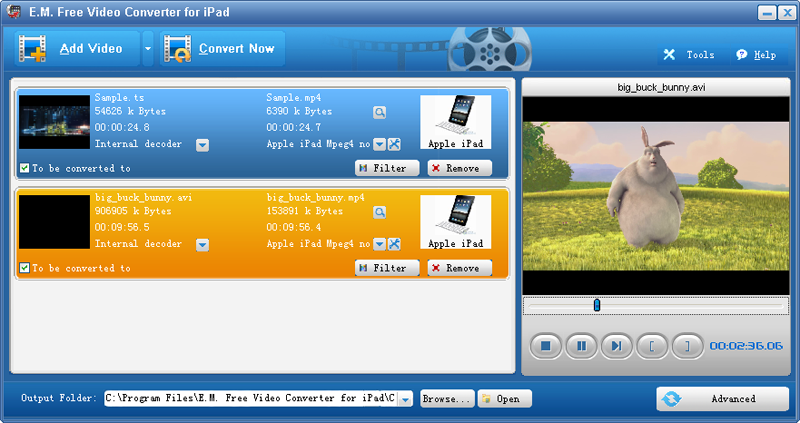
Task: Click the '906905 k Bytes' size text
Action: 133,211
